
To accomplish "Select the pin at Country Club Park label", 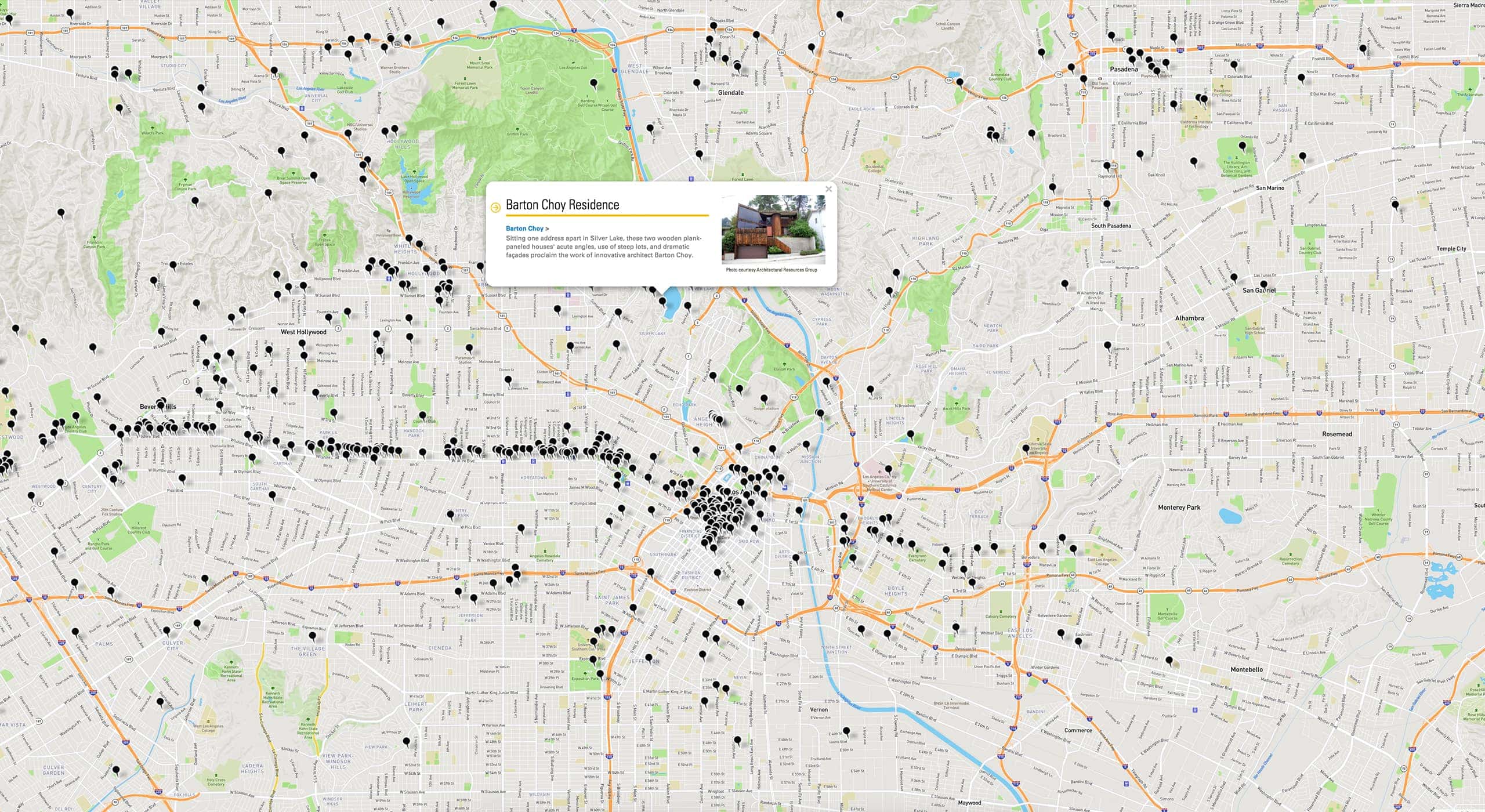I will click(x=450, y=514).
